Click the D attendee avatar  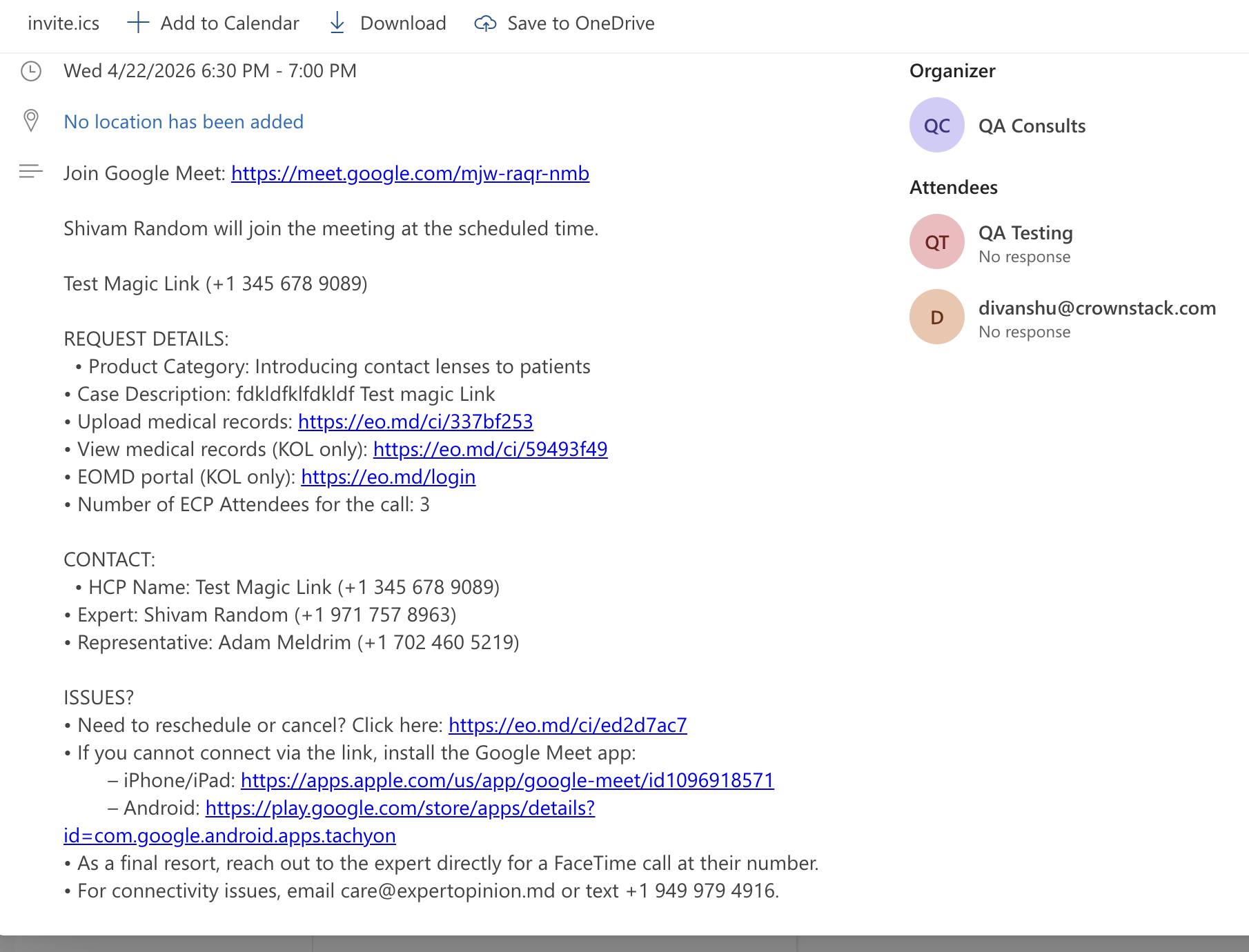[x=936, y=317]
